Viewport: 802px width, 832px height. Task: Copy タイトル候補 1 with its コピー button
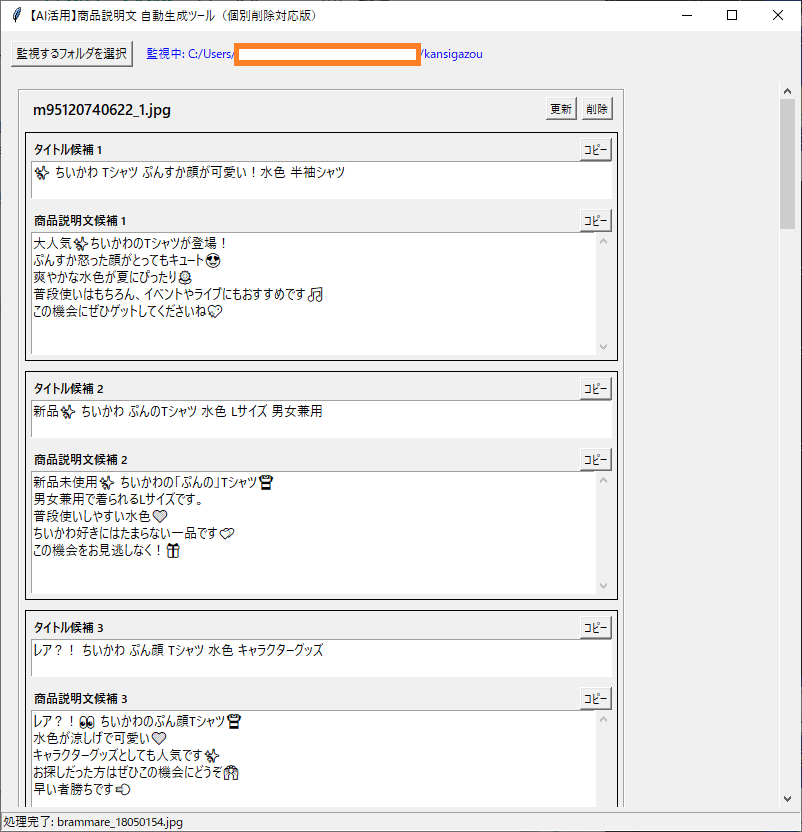(596, 150)
